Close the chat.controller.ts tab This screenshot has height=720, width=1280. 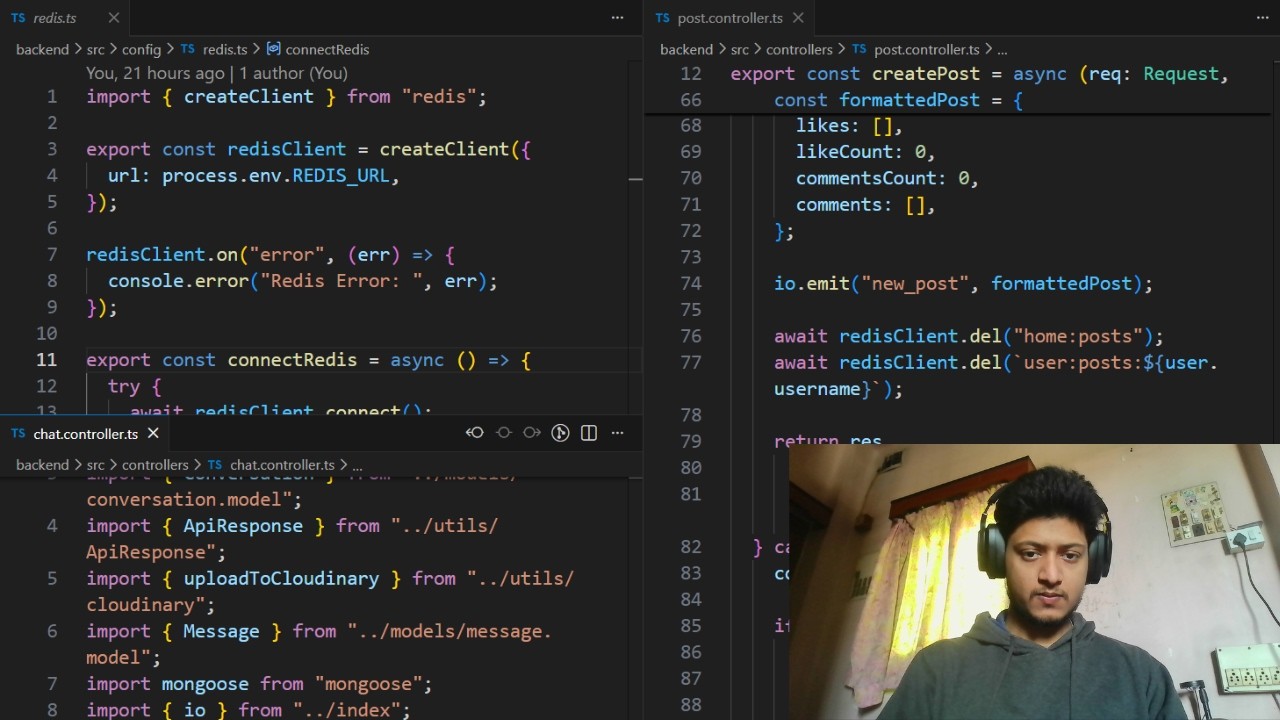[x=153, y=433]
